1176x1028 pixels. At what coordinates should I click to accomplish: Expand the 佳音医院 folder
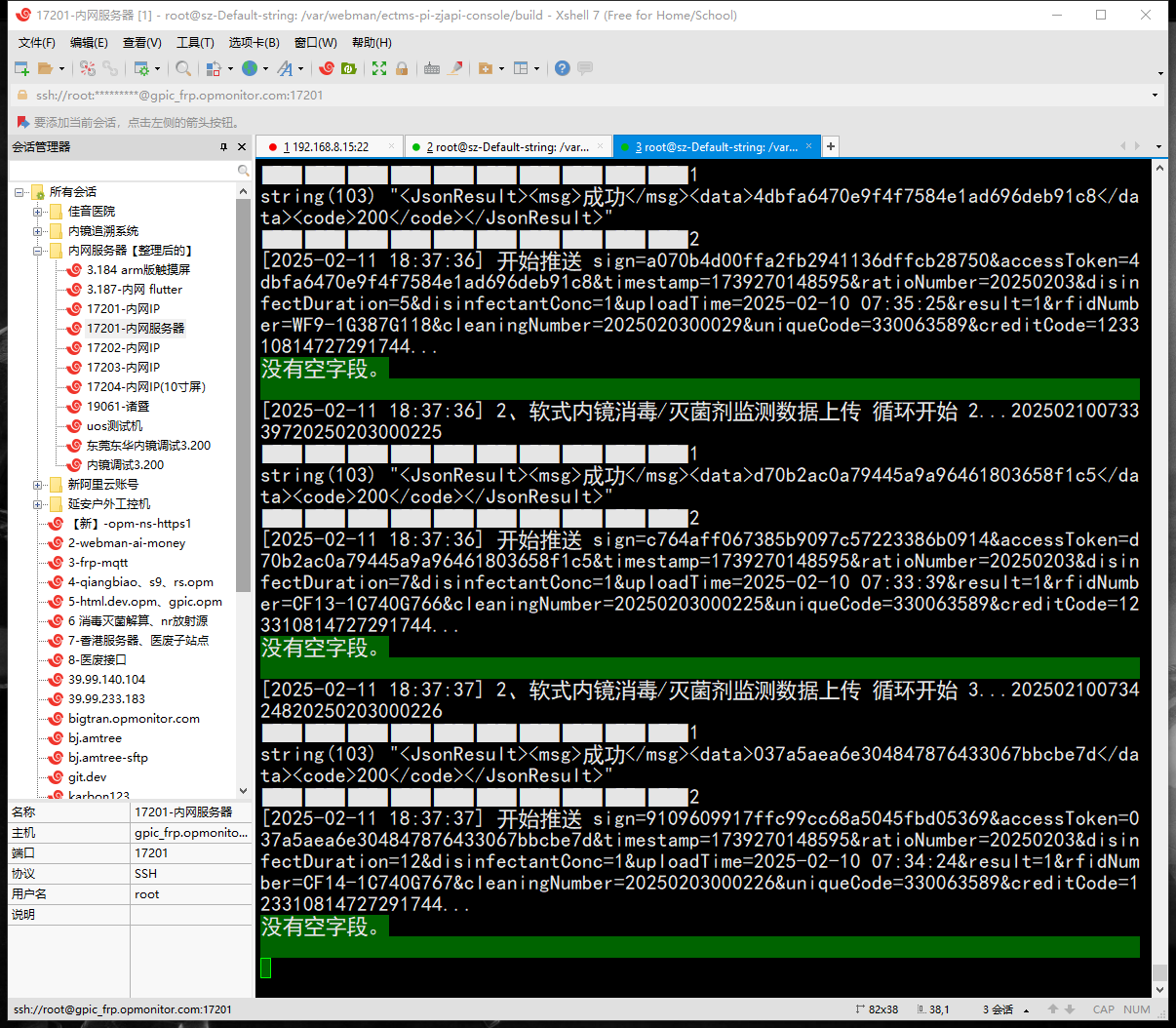tap(38, 212)
